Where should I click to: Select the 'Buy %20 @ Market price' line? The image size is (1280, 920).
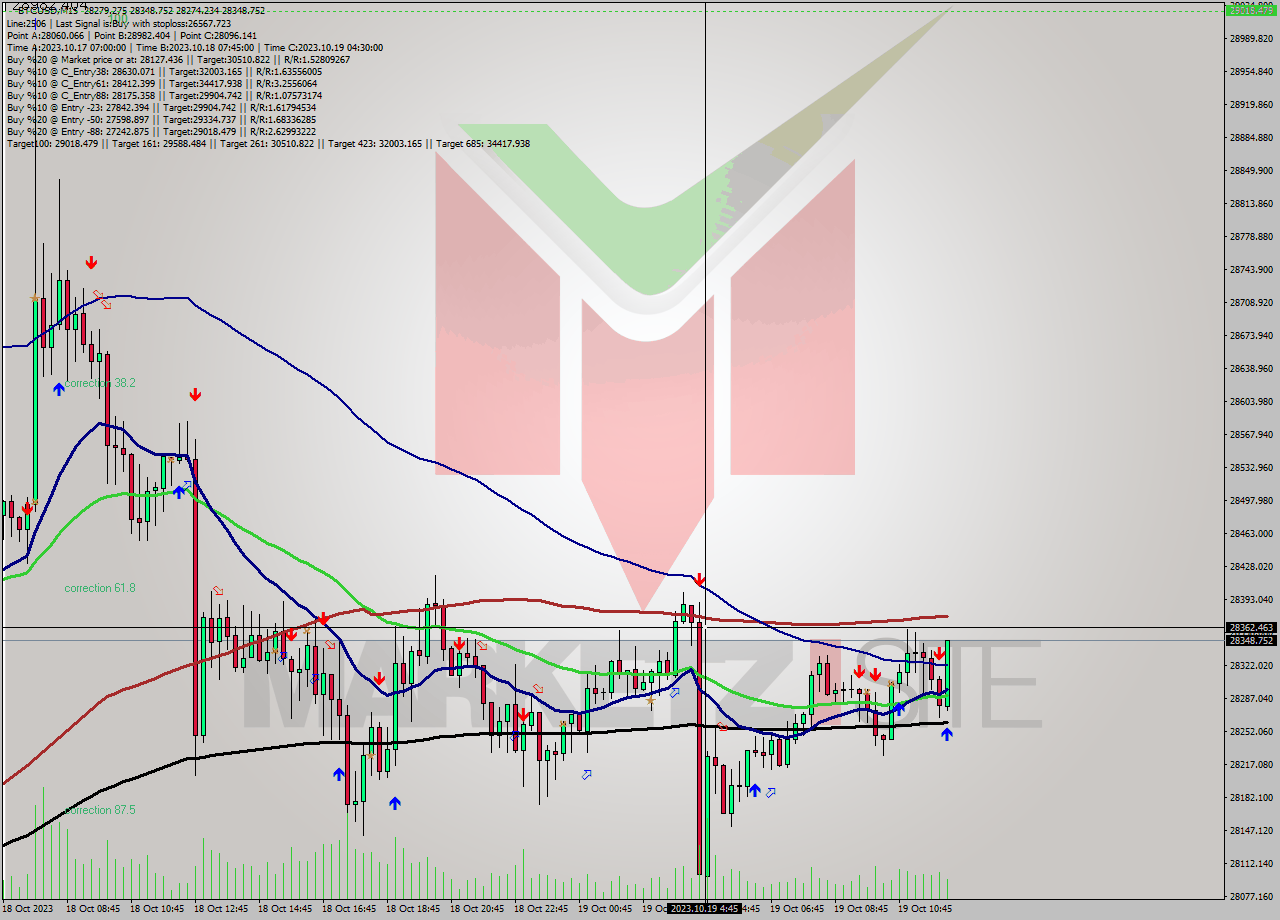(x=179, y=59)
